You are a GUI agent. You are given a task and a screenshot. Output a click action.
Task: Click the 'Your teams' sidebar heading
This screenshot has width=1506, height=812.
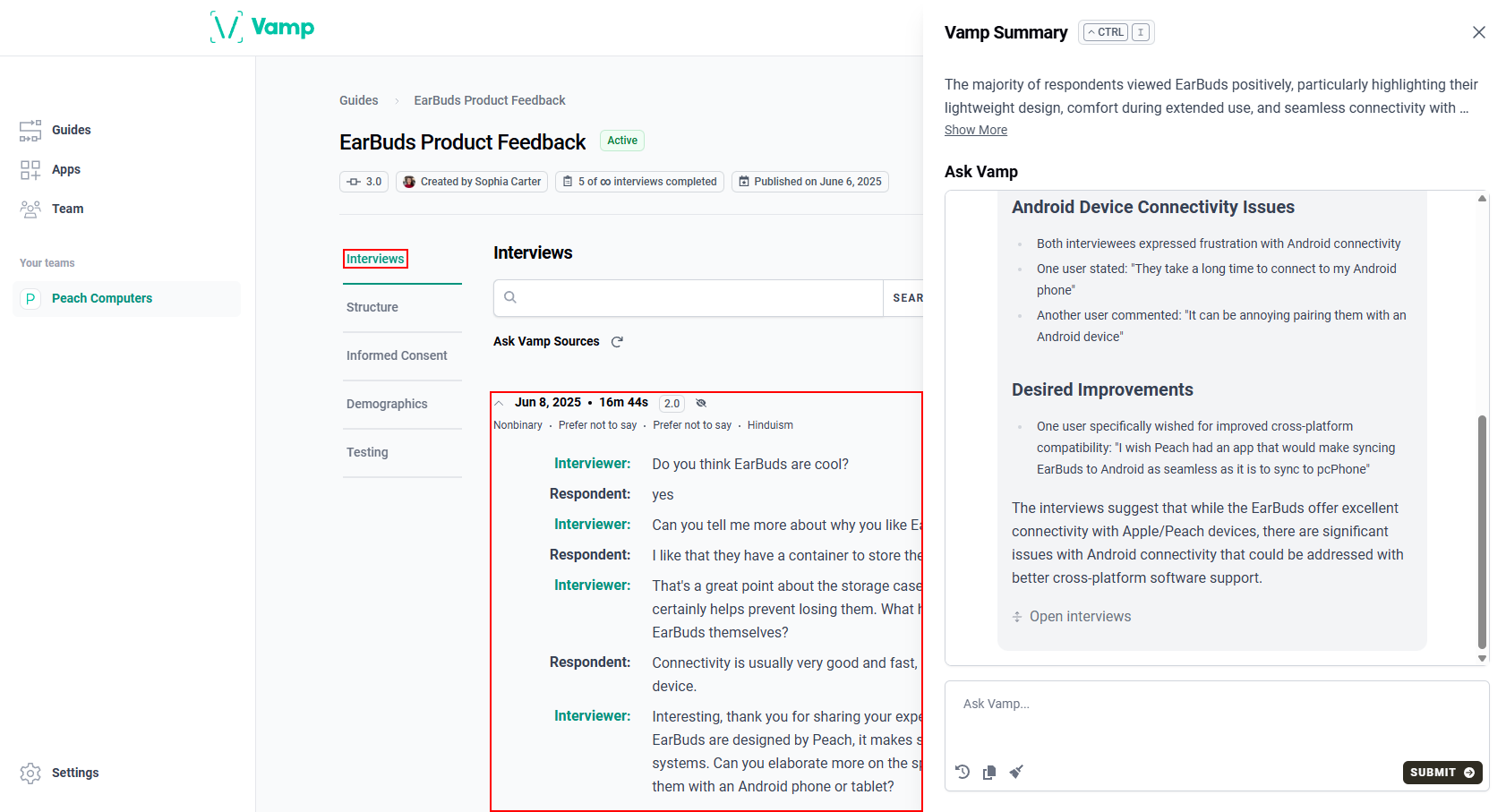tap(47, 263)
